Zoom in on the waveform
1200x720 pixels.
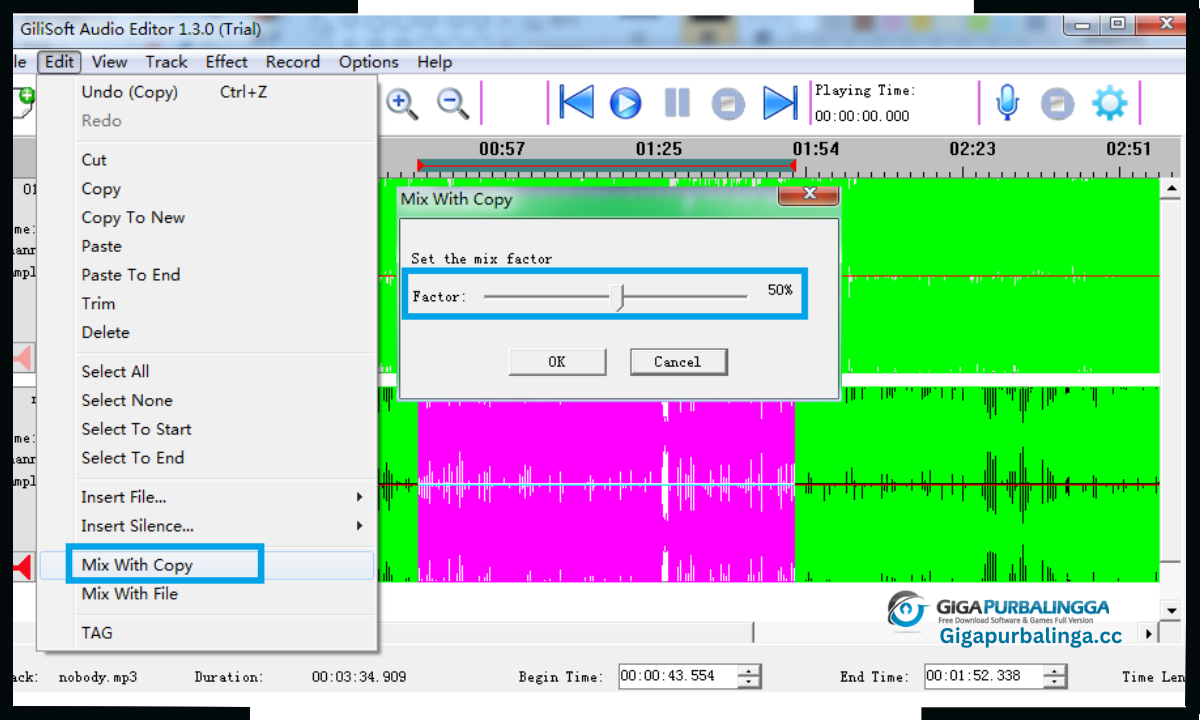point(402,103)
